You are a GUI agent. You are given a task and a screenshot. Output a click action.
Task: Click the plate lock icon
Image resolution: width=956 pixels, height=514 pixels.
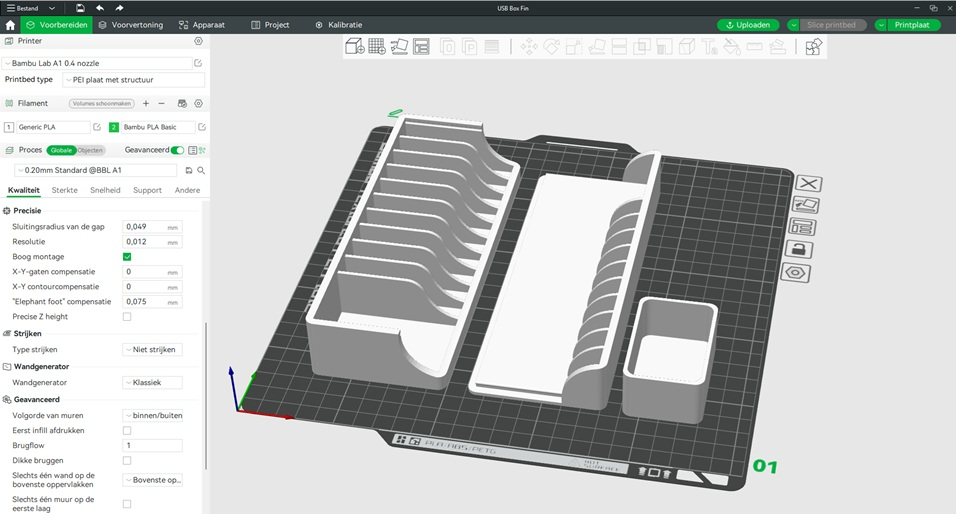click(799, 249)
